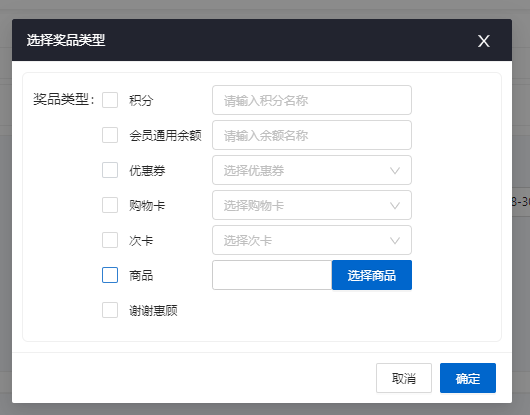Expand the 选择购物卡 dropdown
Viewport: 530px width, 415px height.
tap(312, 205)
